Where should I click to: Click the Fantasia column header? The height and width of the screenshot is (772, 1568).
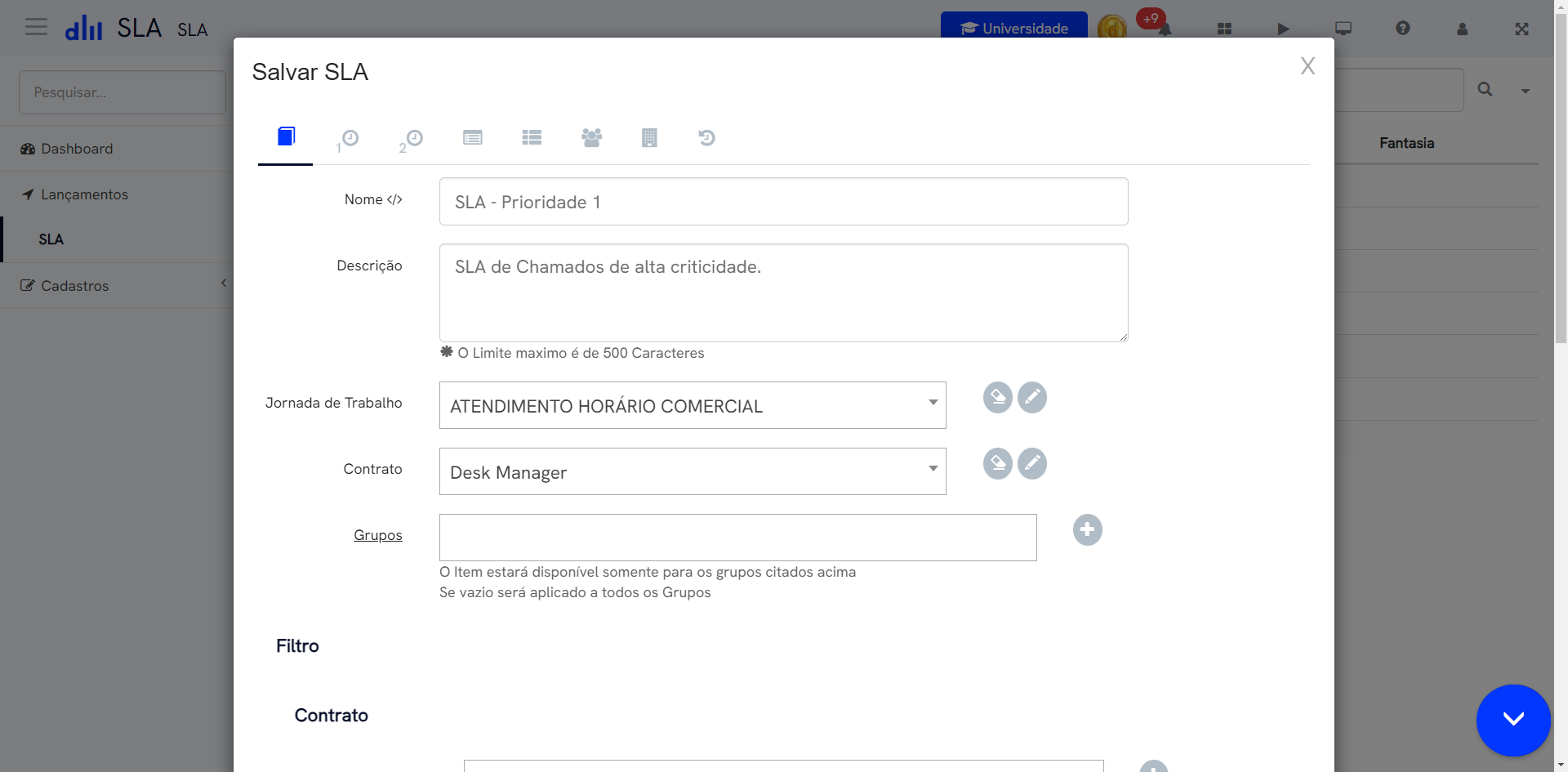tap(1406, 143)
